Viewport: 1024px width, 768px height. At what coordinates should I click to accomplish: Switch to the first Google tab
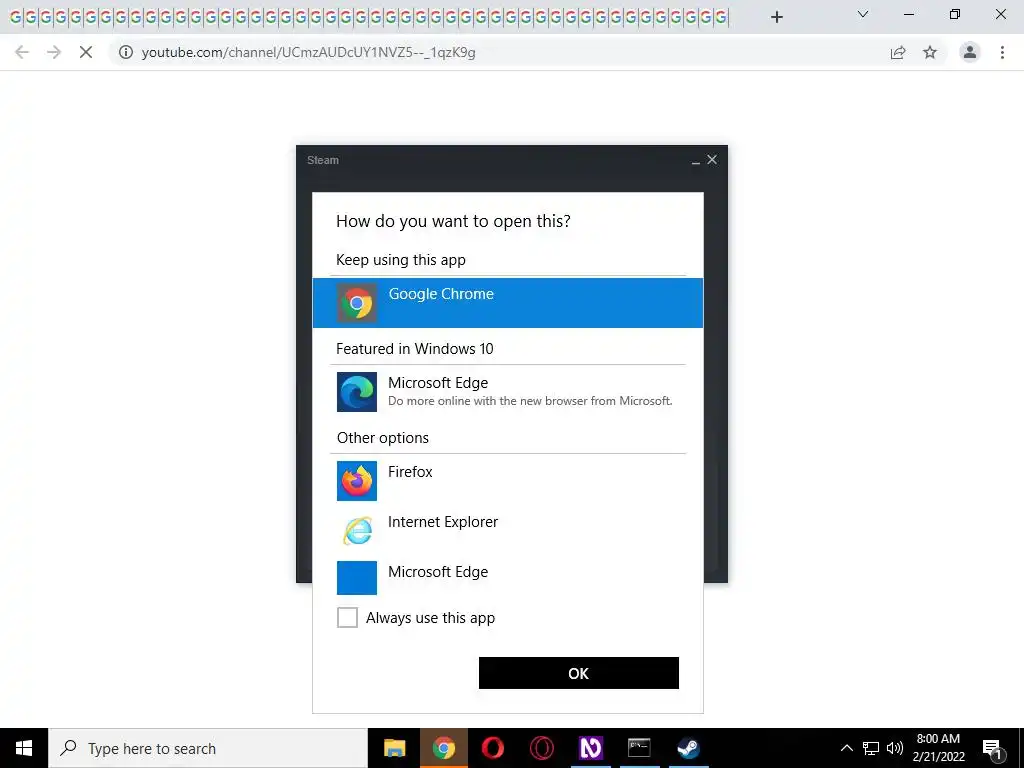(x=15, y=17)
